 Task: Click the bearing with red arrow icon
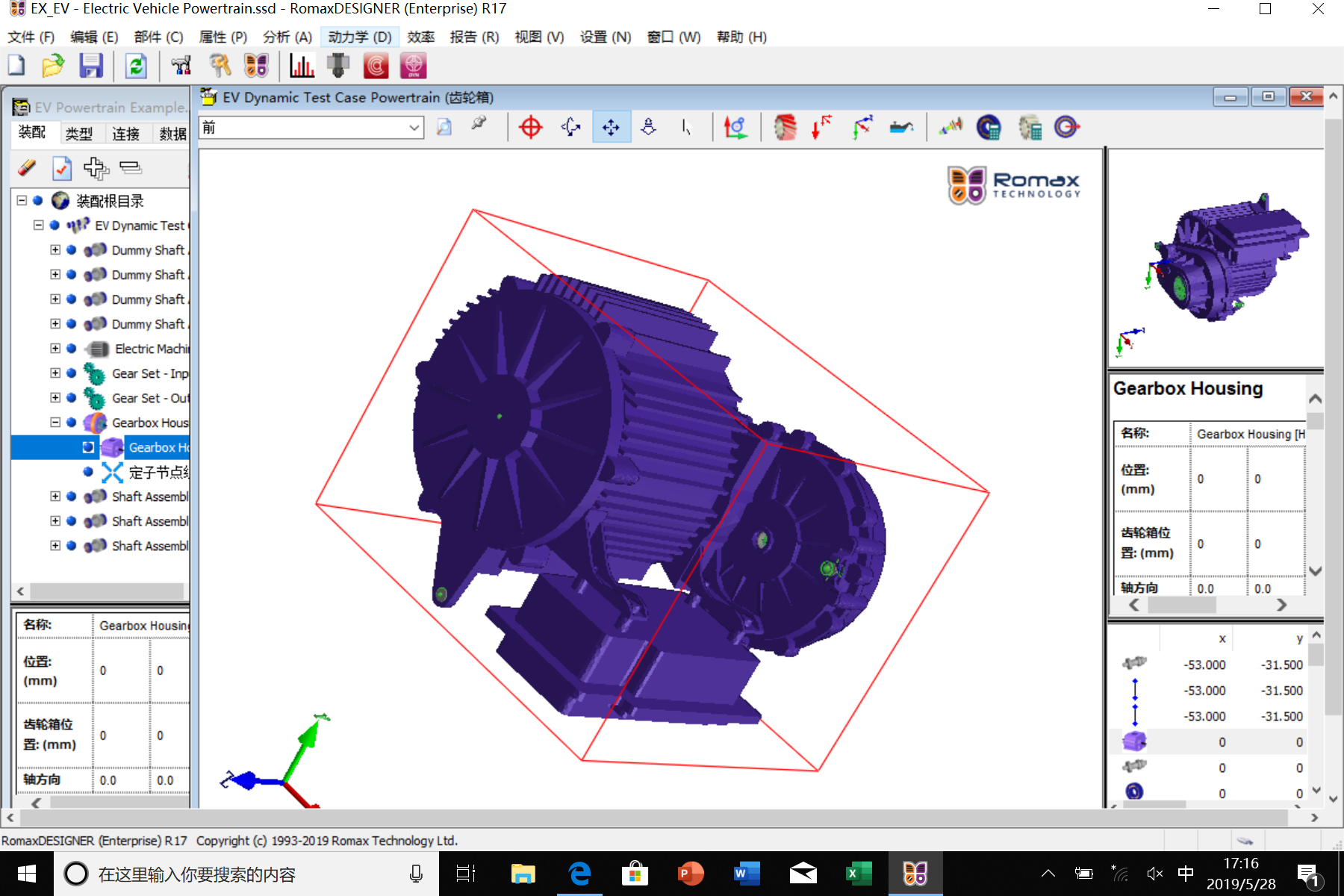pyautogui.click(x=1067, y=127)
